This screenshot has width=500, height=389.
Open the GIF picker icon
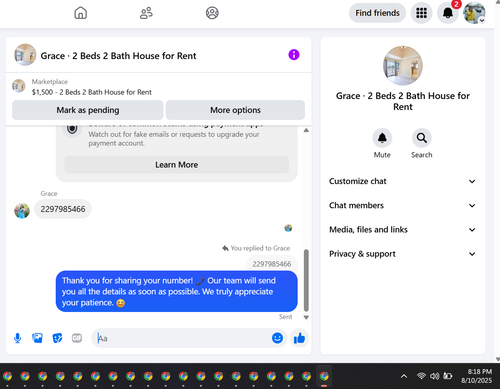coord(77,338)
